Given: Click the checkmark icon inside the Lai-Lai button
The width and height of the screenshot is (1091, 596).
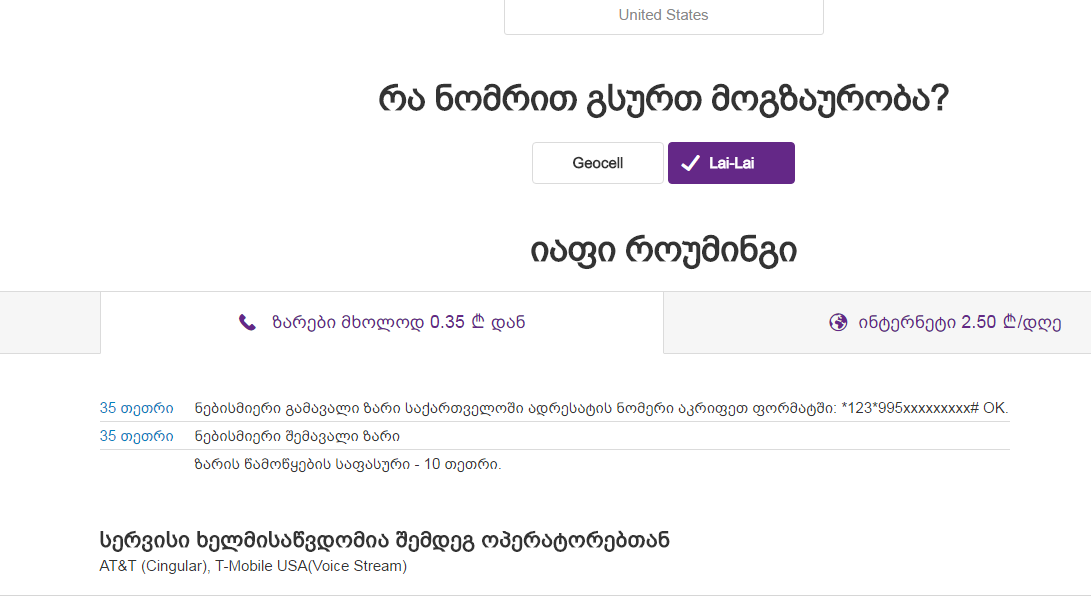Looking at the screenshot, I should pyautogui.click(x=691, y=162).
